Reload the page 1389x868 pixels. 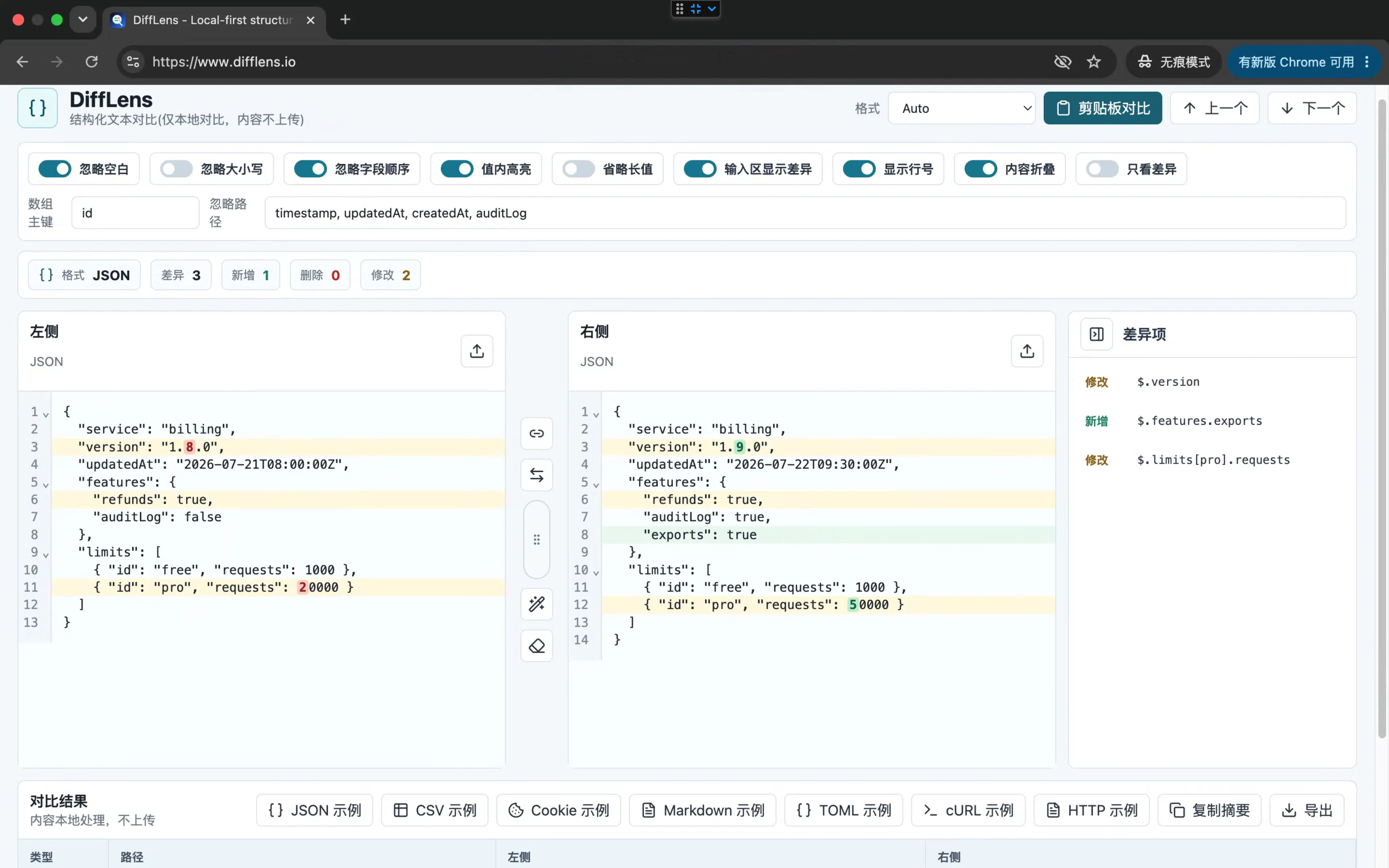(91, 61)
